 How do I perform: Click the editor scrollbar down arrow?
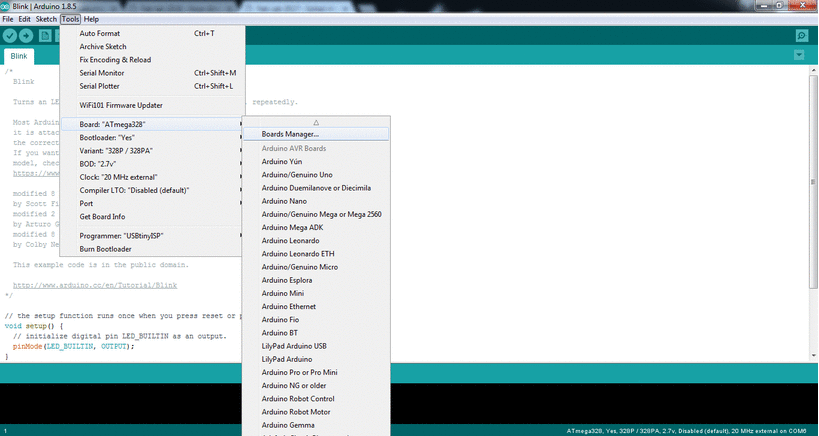(x=813, y=356)
